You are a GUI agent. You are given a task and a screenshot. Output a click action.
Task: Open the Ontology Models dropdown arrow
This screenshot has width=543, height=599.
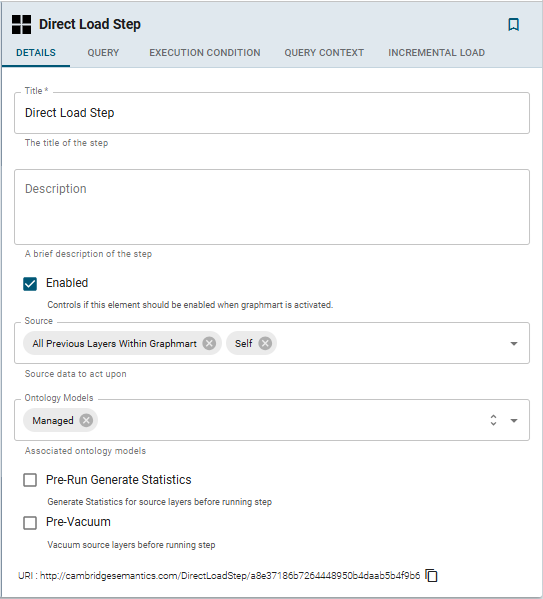coord(514,421)
